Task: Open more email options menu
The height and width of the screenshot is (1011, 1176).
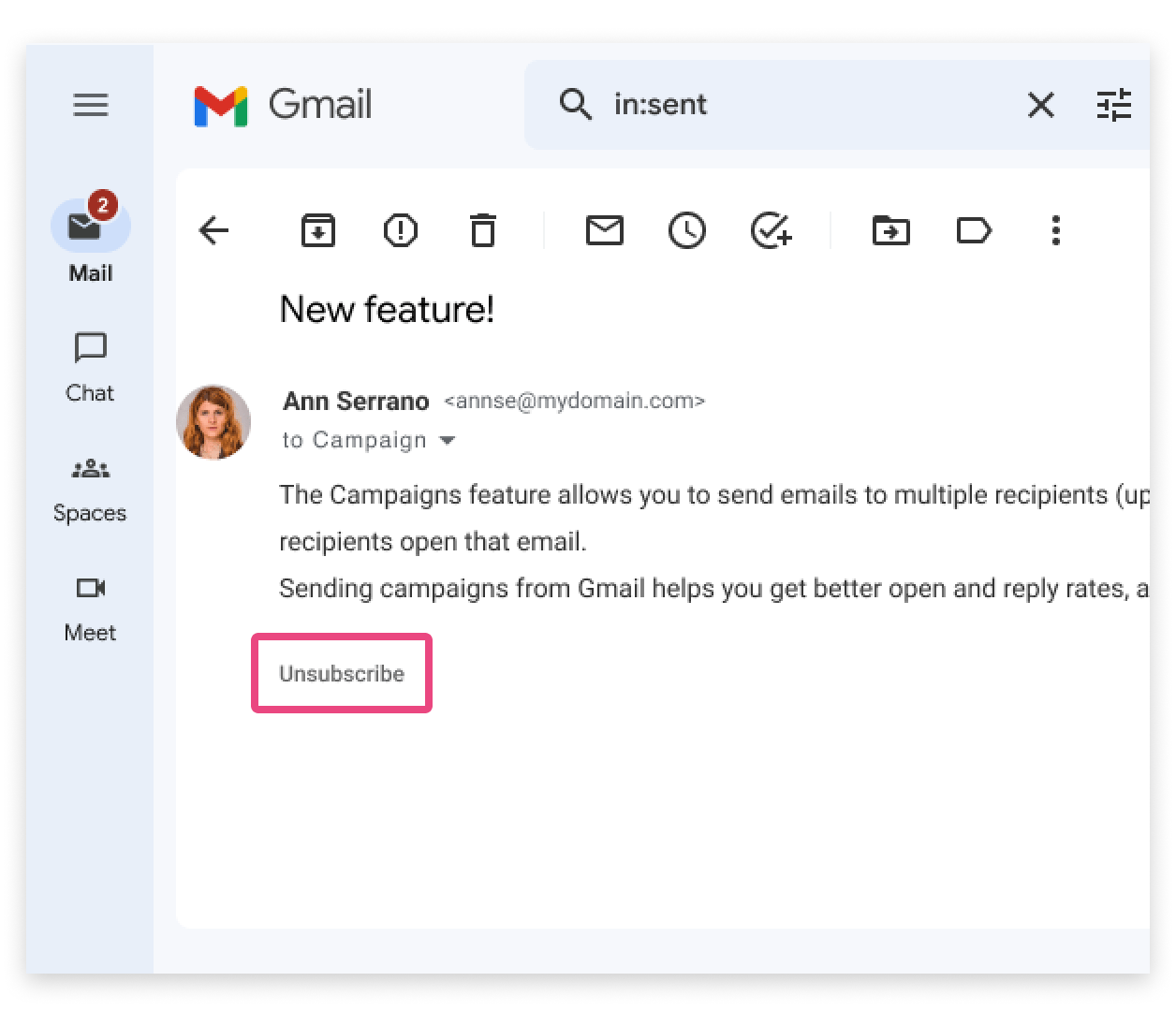Action: point(1055,231)
